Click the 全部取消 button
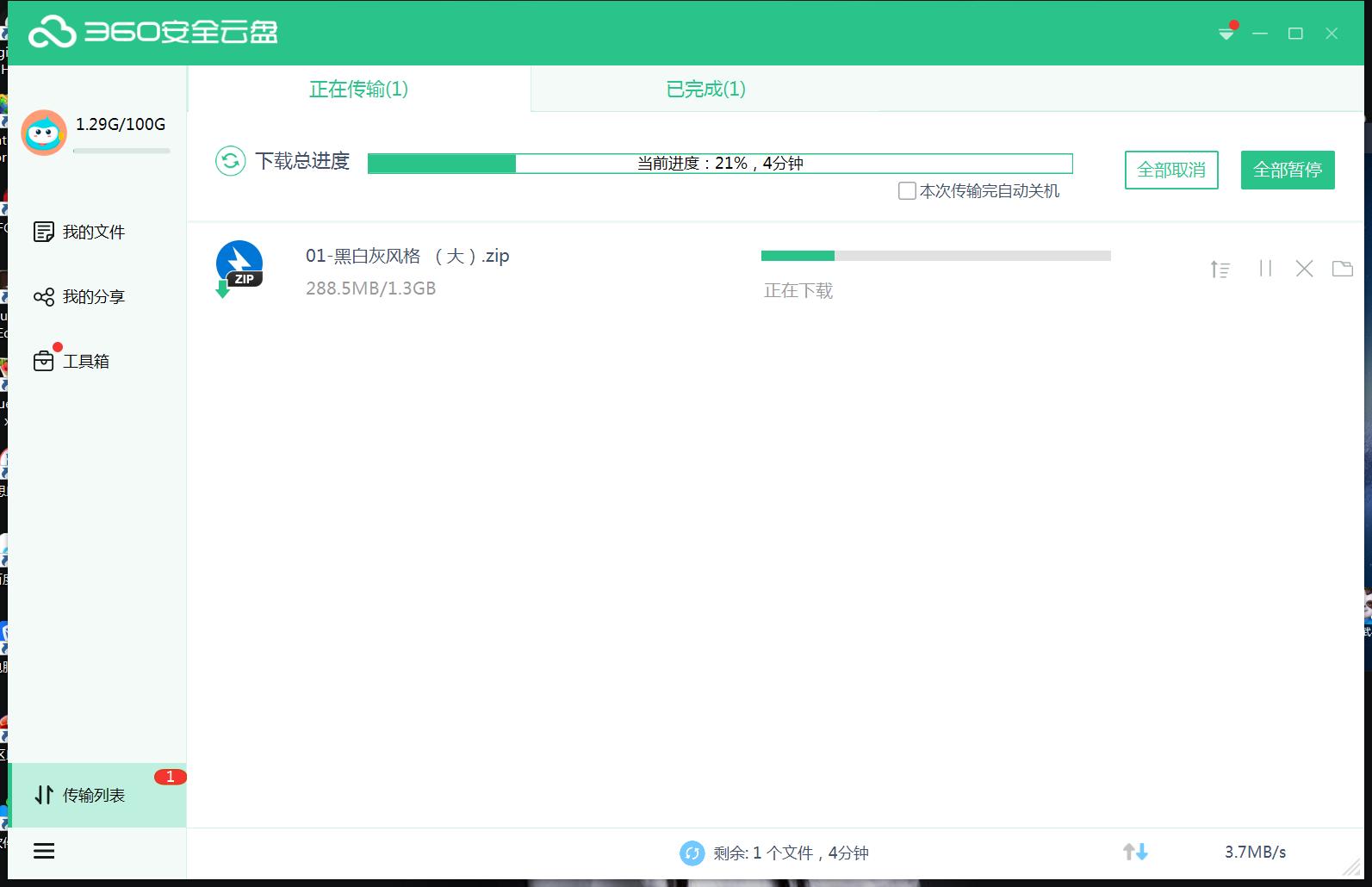This screenshot has height=887, width=1372. click(x=1171, y=170)
